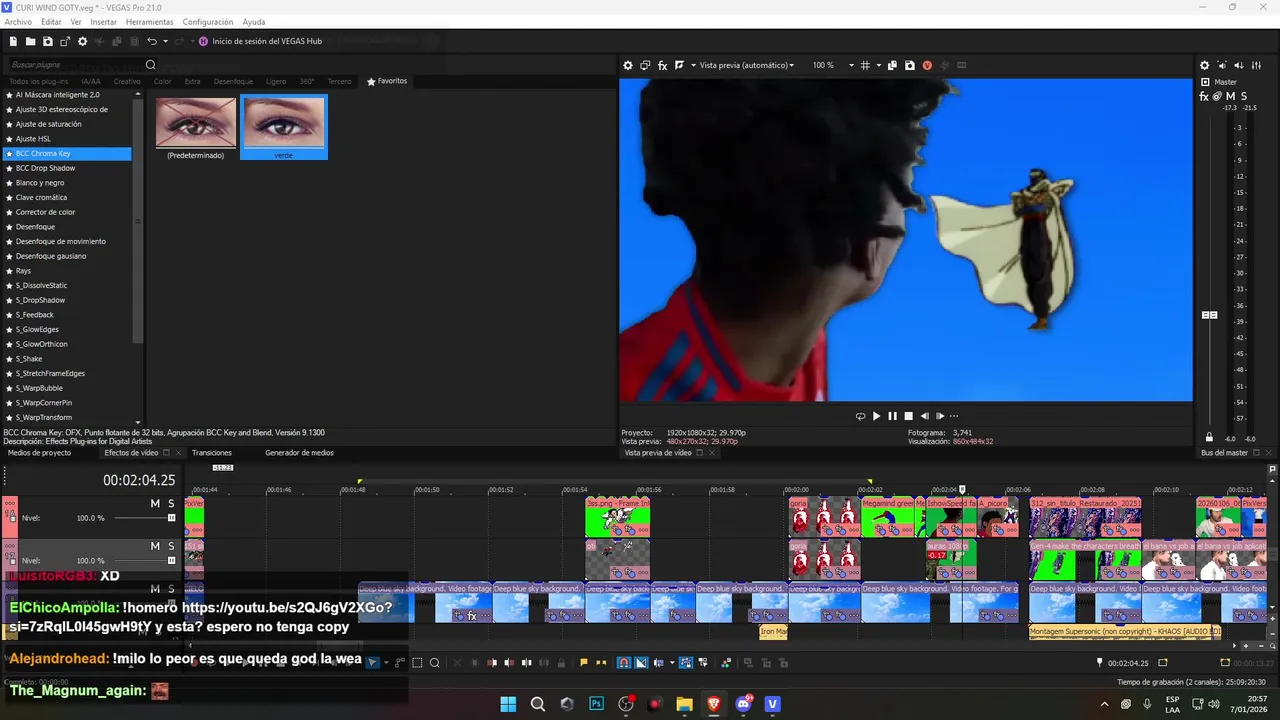Pause the preview playback
Viewport: 1280px width, 720px height.
tap(892, 416)
